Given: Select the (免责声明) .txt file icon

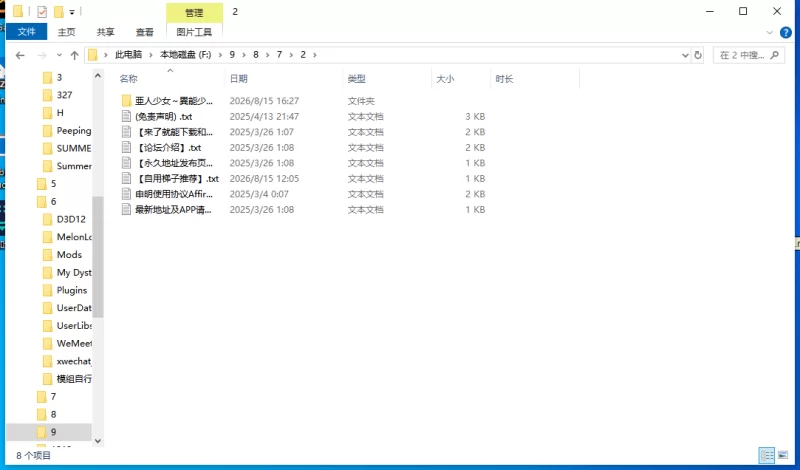Looking at the screenshot, I should click(x=127, y=116).
